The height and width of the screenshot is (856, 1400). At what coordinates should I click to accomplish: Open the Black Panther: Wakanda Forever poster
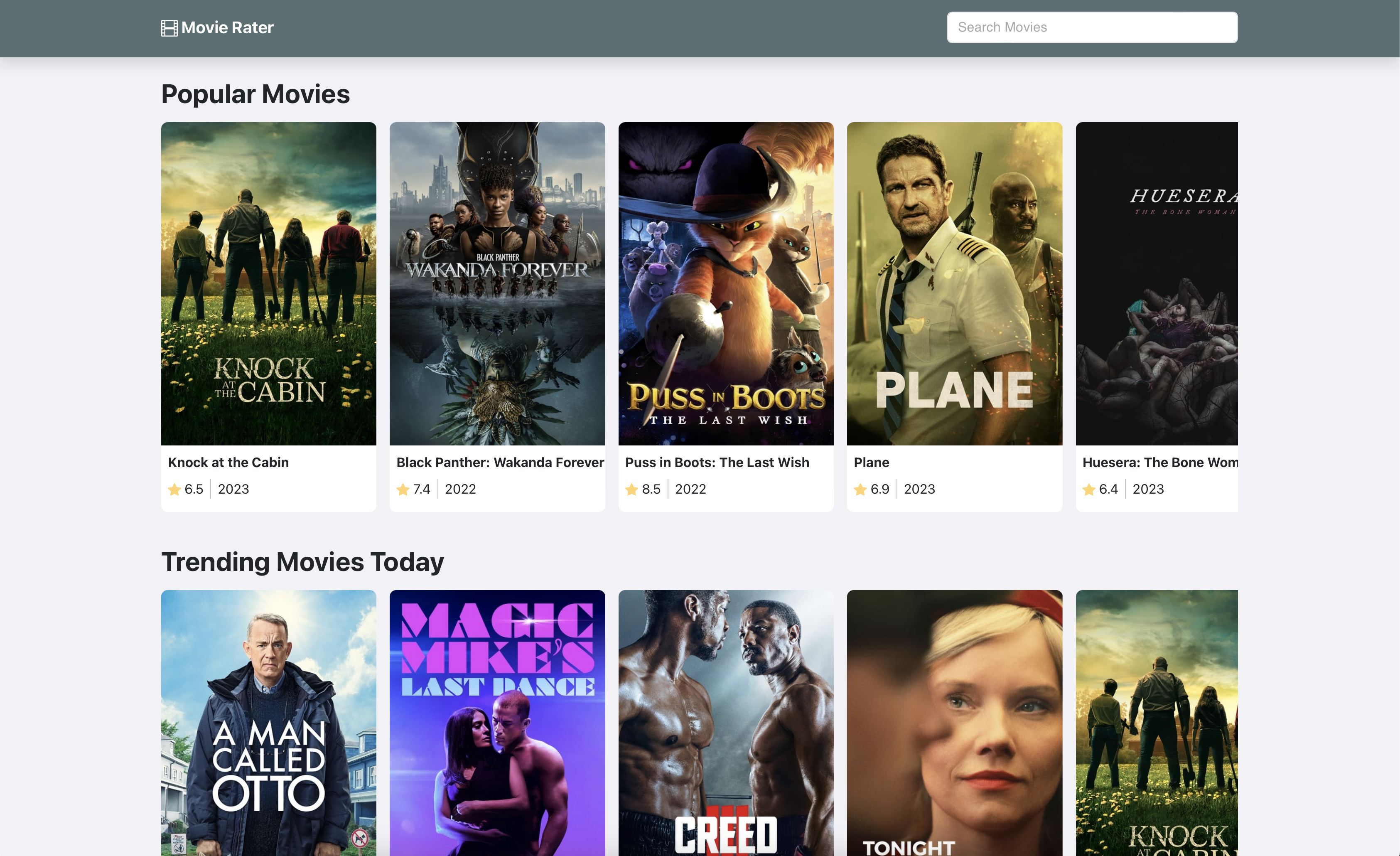point(497,284)
